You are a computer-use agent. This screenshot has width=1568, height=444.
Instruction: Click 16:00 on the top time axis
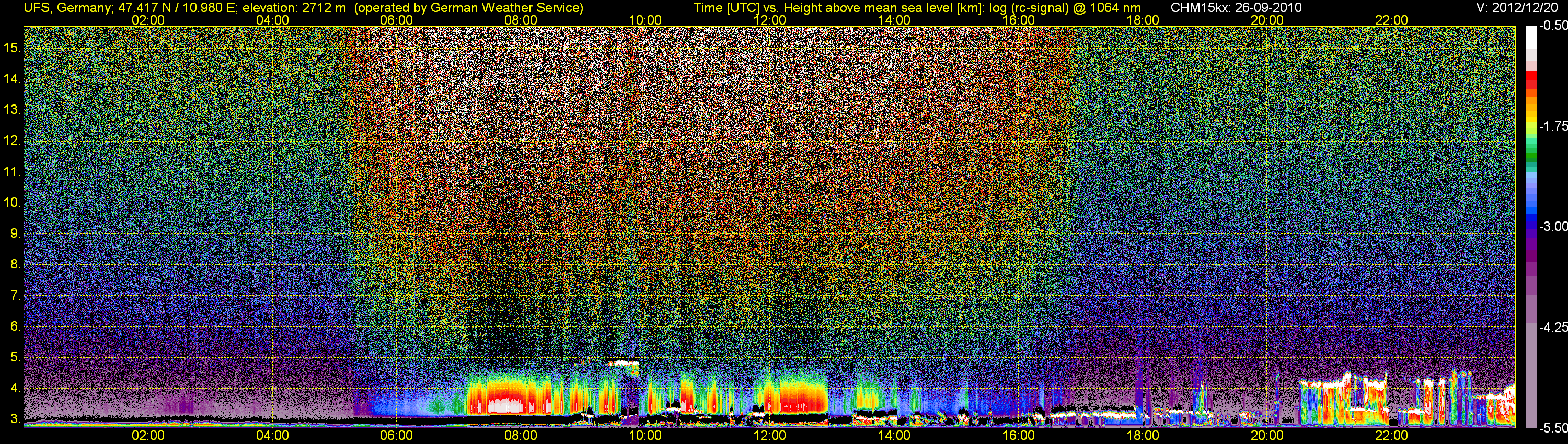(x=1018, y=20)
